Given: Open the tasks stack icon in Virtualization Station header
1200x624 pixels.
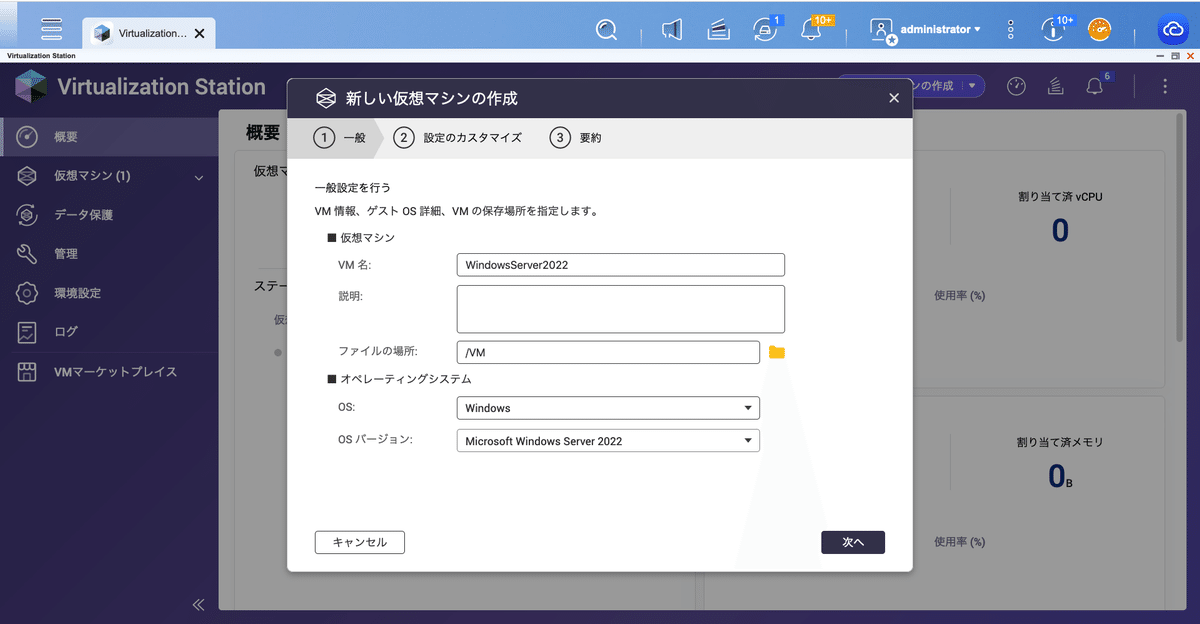Looking at the screenshot, I should pyautogui.click(x=1055, y=87).
